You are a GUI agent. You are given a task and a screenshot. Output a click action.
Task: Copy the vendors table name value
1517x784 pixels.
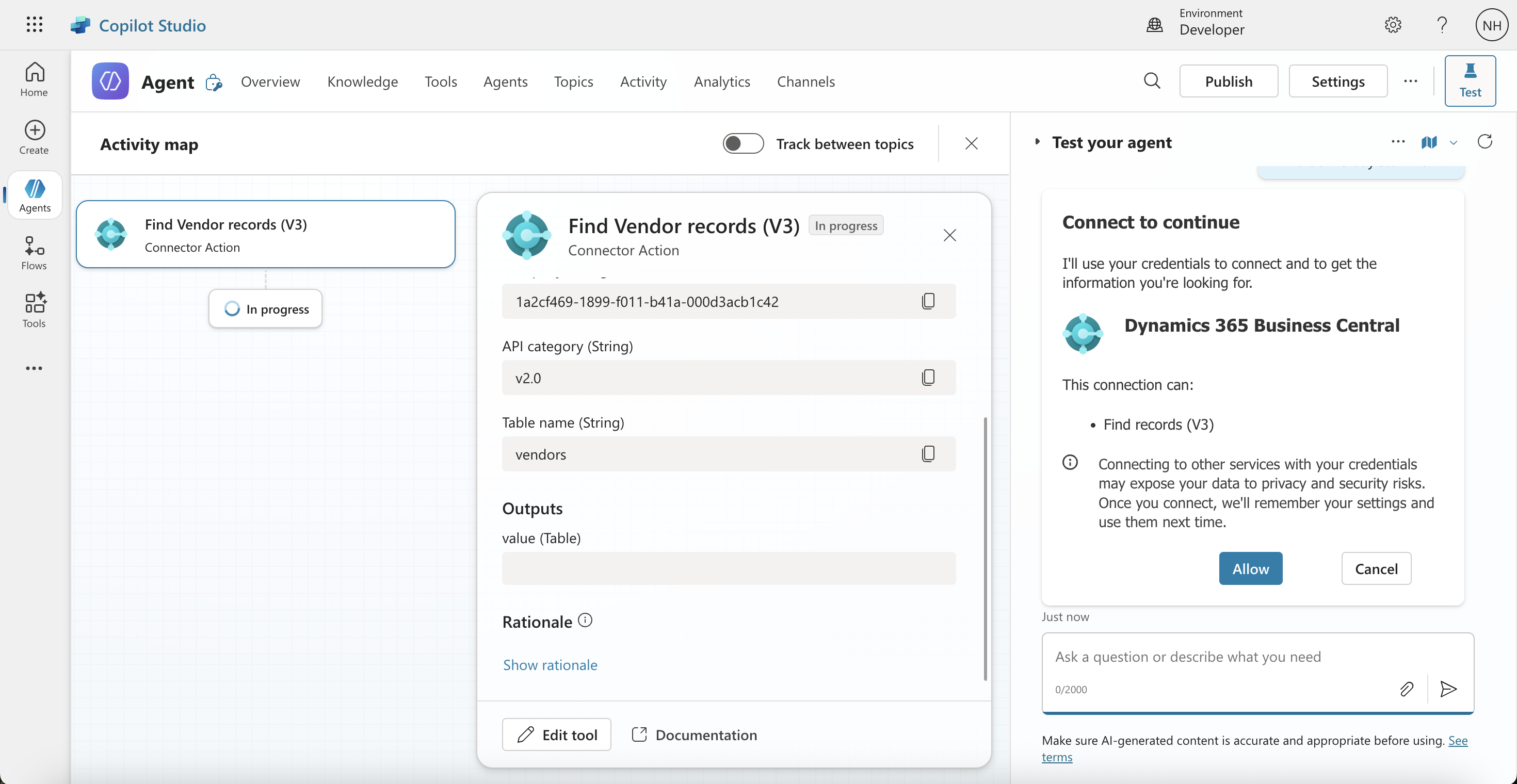[x=928, y=454]
